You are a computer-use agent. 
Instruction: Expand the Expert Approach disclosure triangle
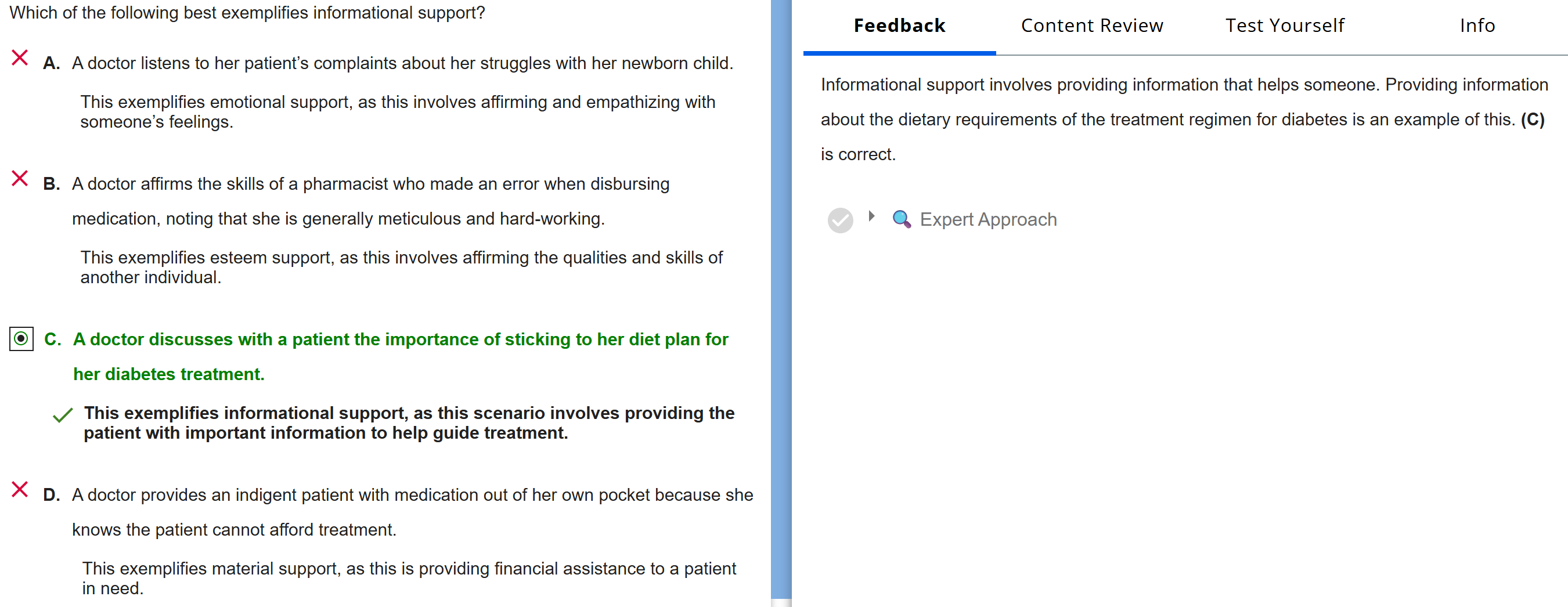pos(871,216)
